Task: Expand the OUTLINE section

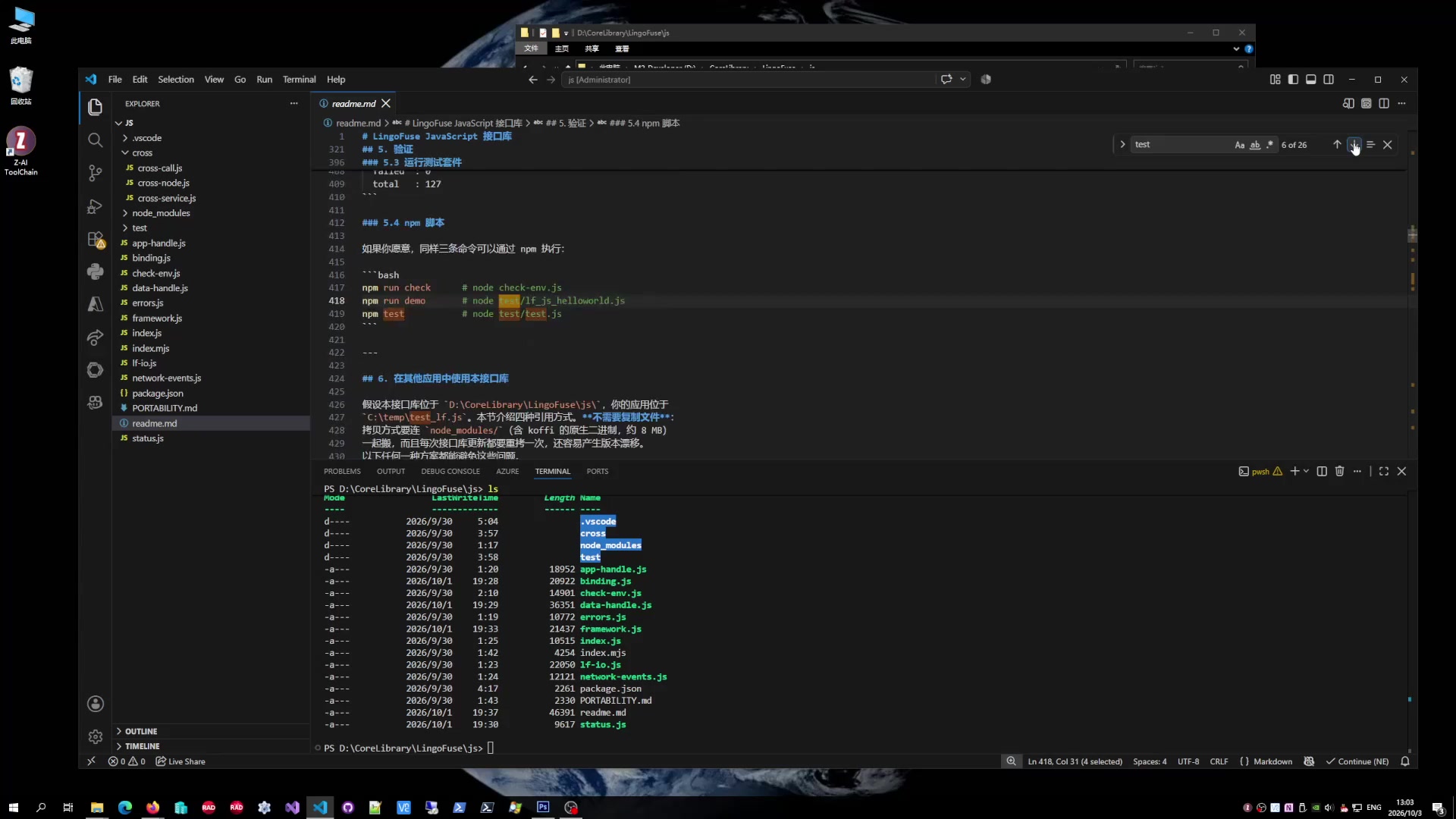Action: tap(141, 731)
